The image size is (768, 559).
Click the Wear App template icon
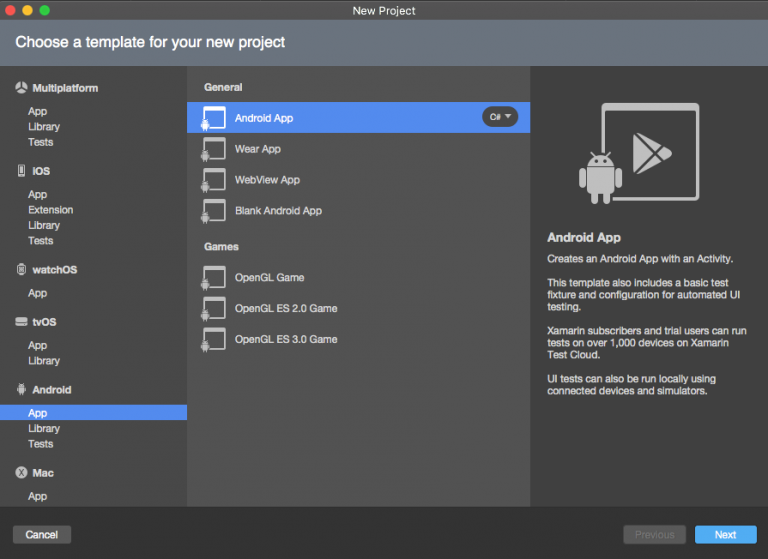[x=214, y=149]
